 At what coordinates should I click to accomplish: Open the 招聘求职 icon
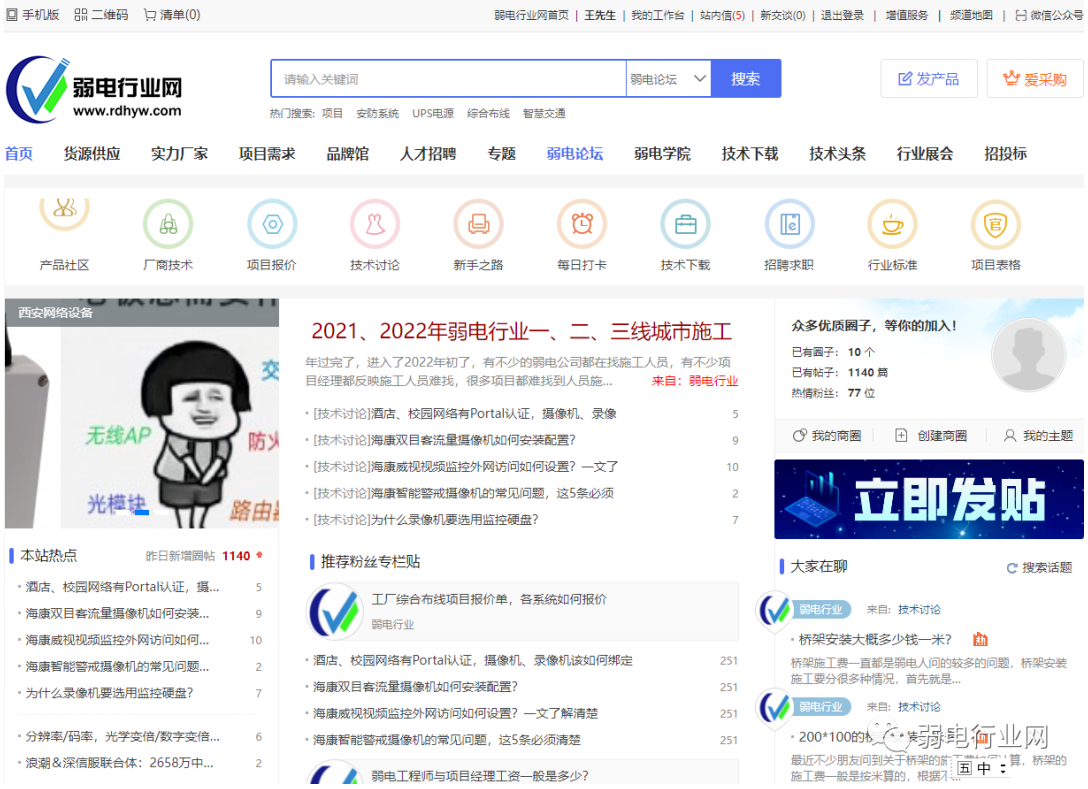789,224
